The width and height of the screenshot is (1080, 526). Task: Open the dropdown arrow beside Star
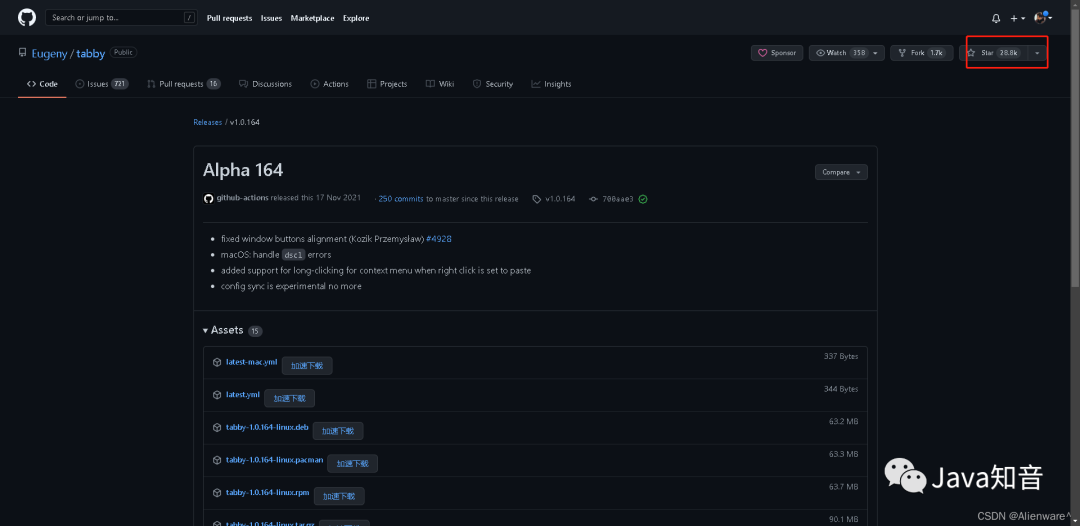click(1037, 53)
